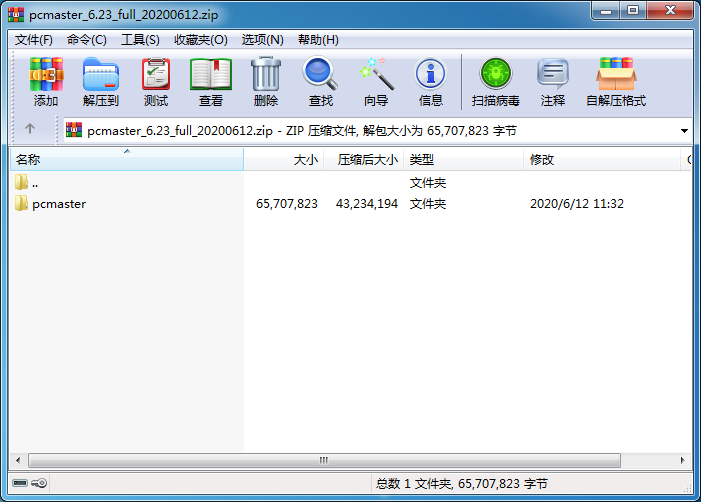The image size is (701, 502).
Task: Click the 查看 (View) book icon
Action: 211,81
